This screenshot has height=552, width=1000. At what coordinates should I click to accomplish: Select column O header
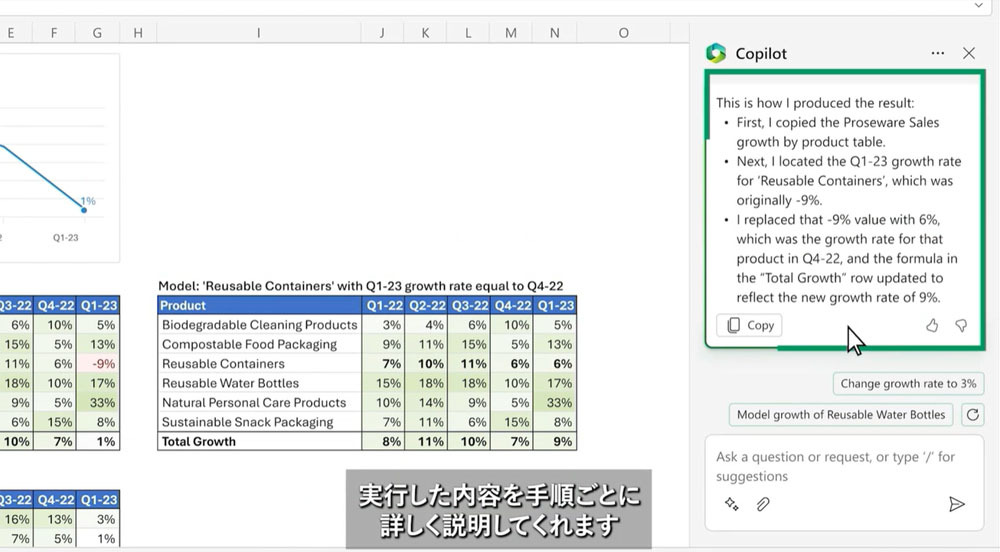[623, 33]
